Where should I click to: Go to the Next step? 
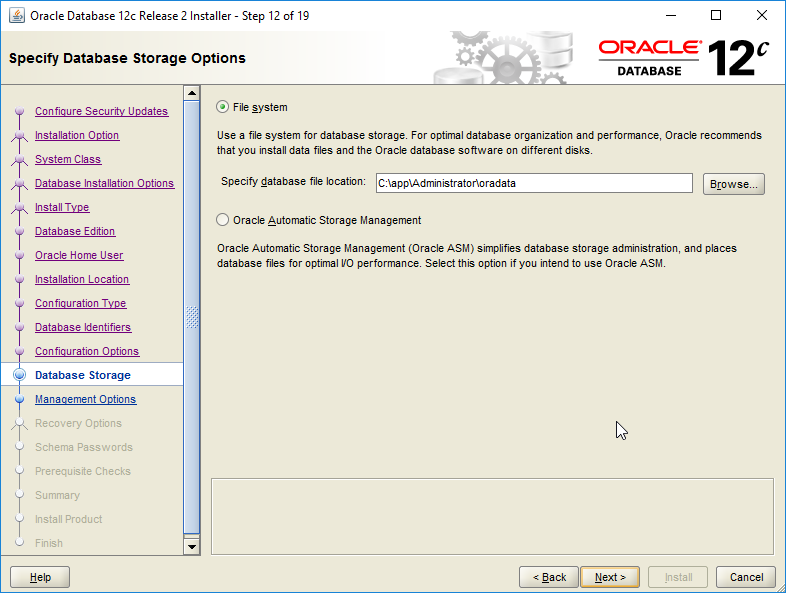pos(610,577)
